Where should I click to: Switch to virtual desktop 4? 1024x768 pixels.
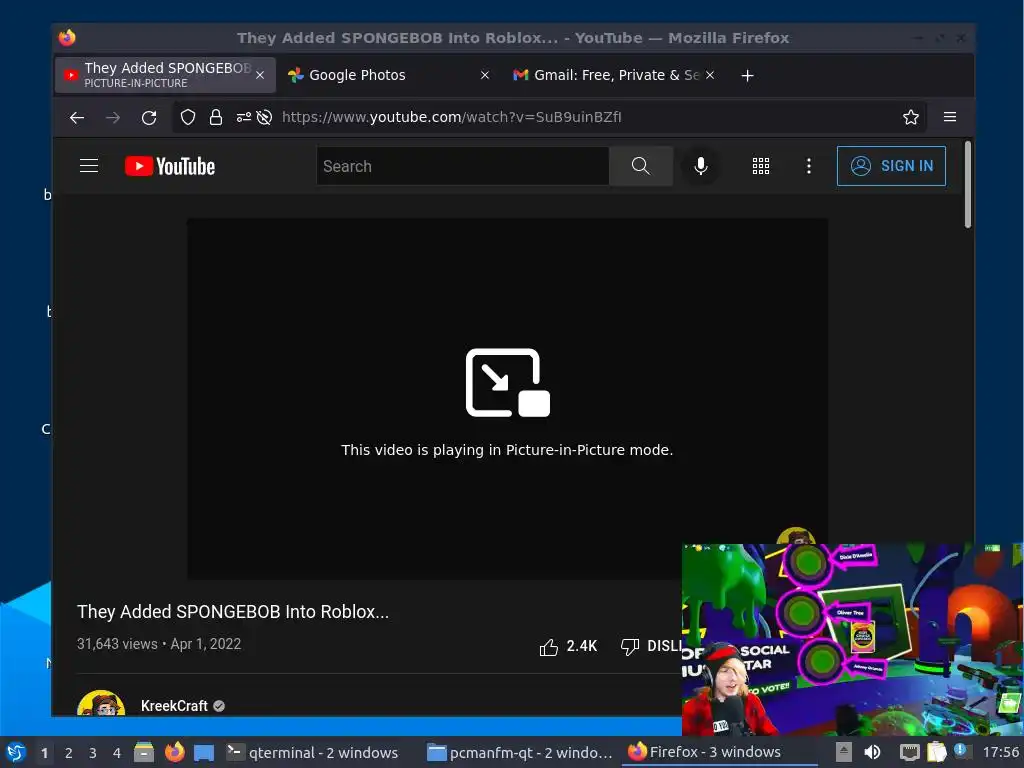point(116,753)
